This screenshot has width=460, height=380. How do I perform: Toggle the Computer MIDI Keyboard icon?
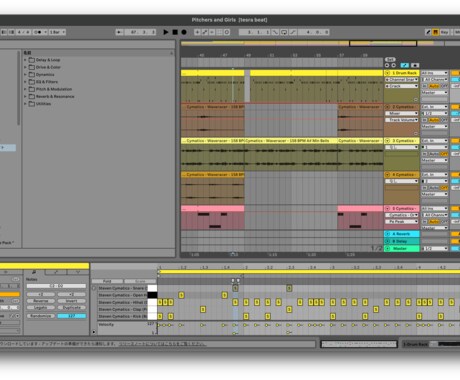tap(435, 32)
